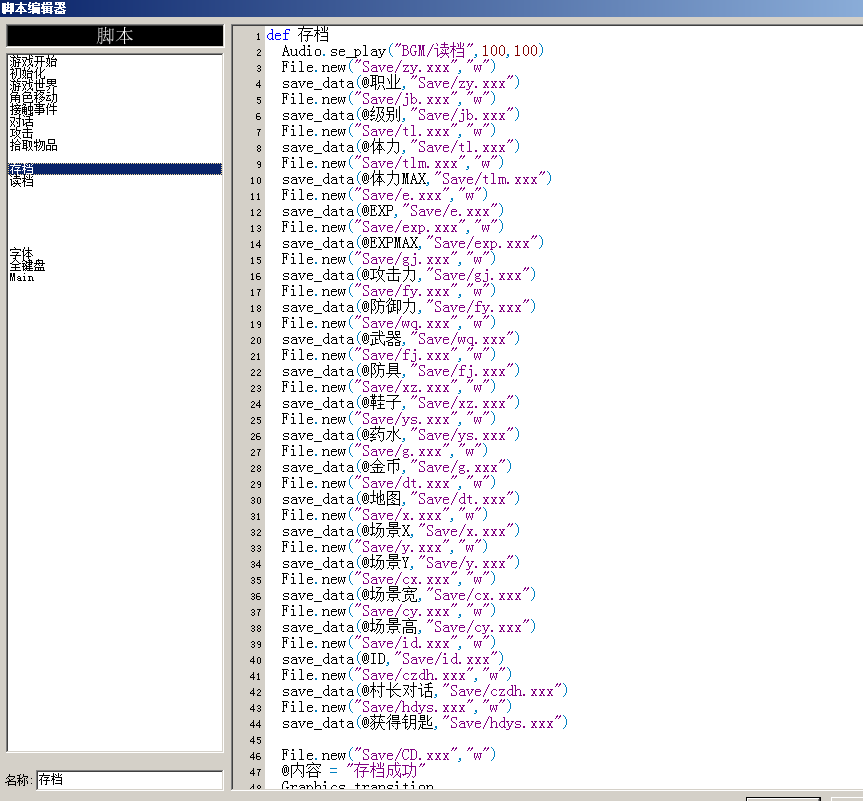Click the save_data(@EXPMAX code line
The height and width of the screenshot is (801, 863).
tap(413, 243)
